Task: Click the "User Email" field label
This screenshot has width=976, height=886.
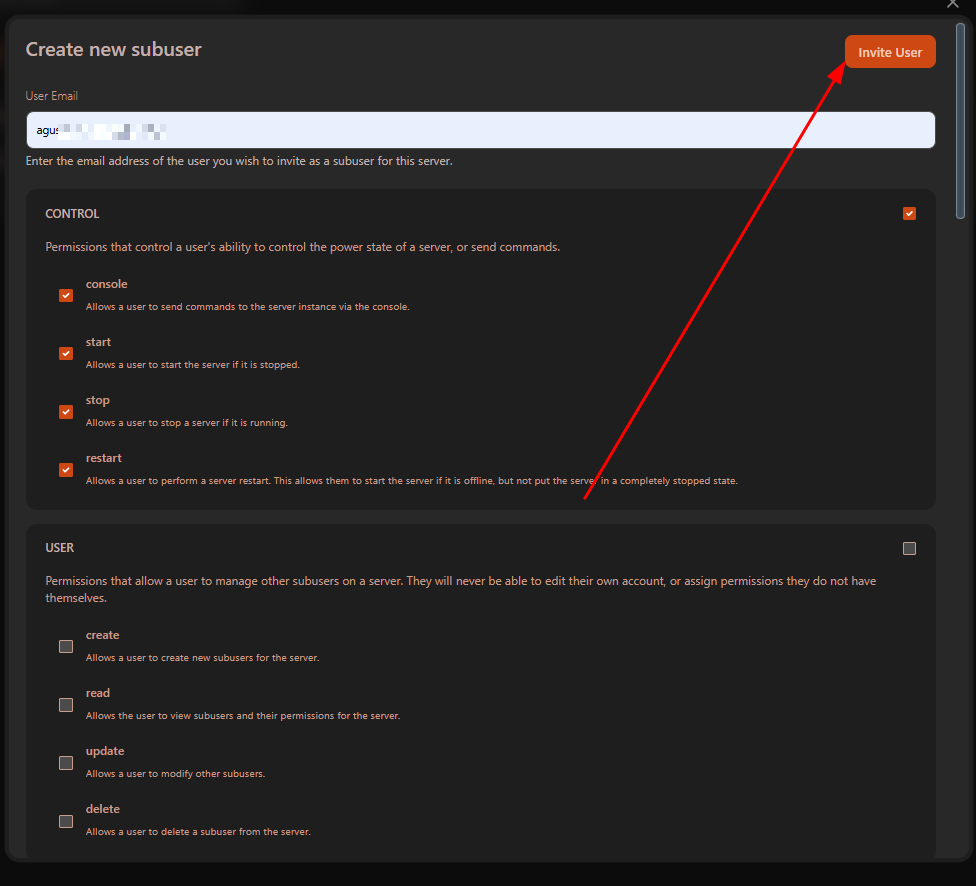Action: 52,96
